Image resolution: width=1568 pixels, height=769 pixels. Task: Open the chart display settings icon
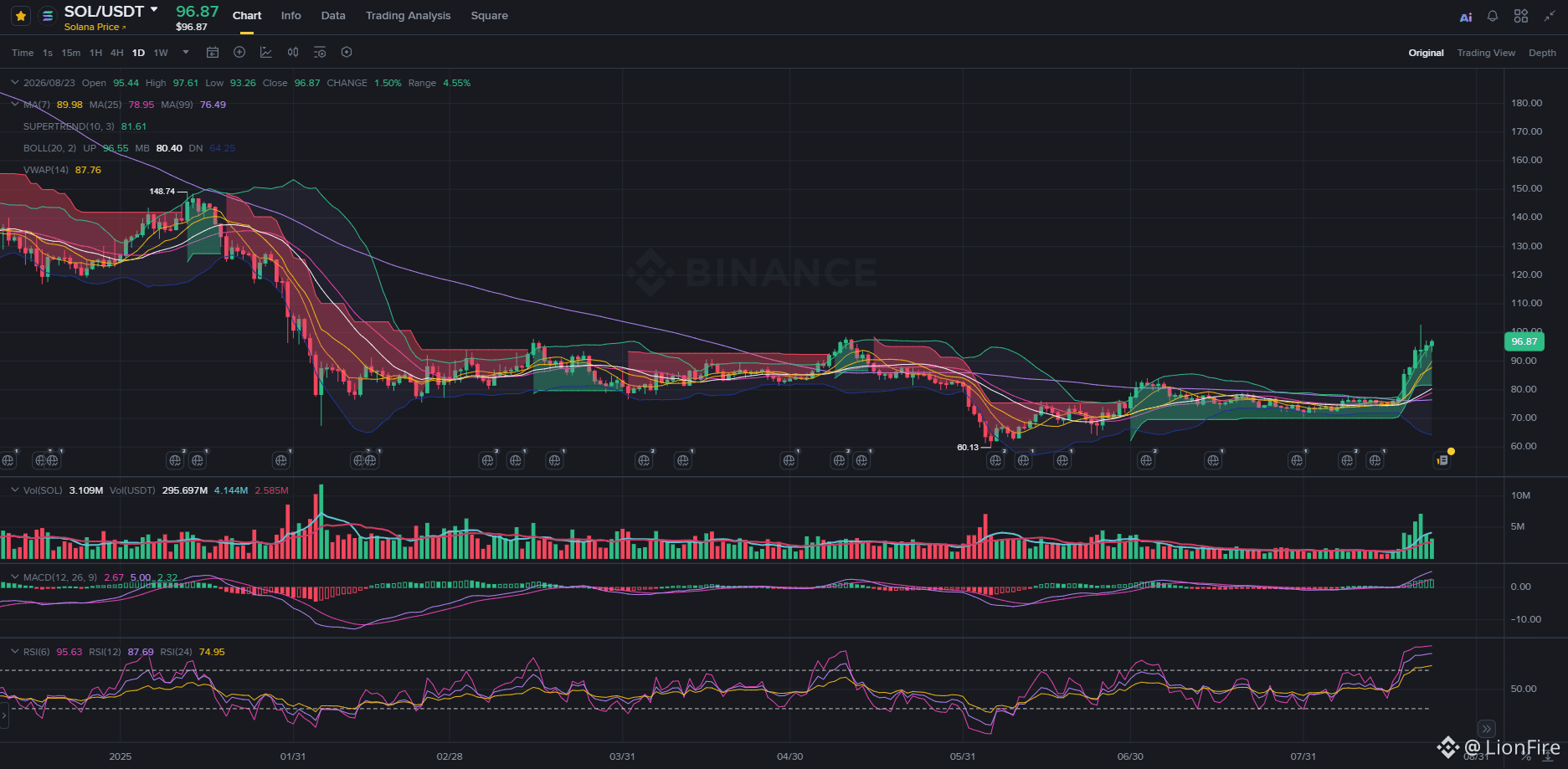(x=320, y=53)
